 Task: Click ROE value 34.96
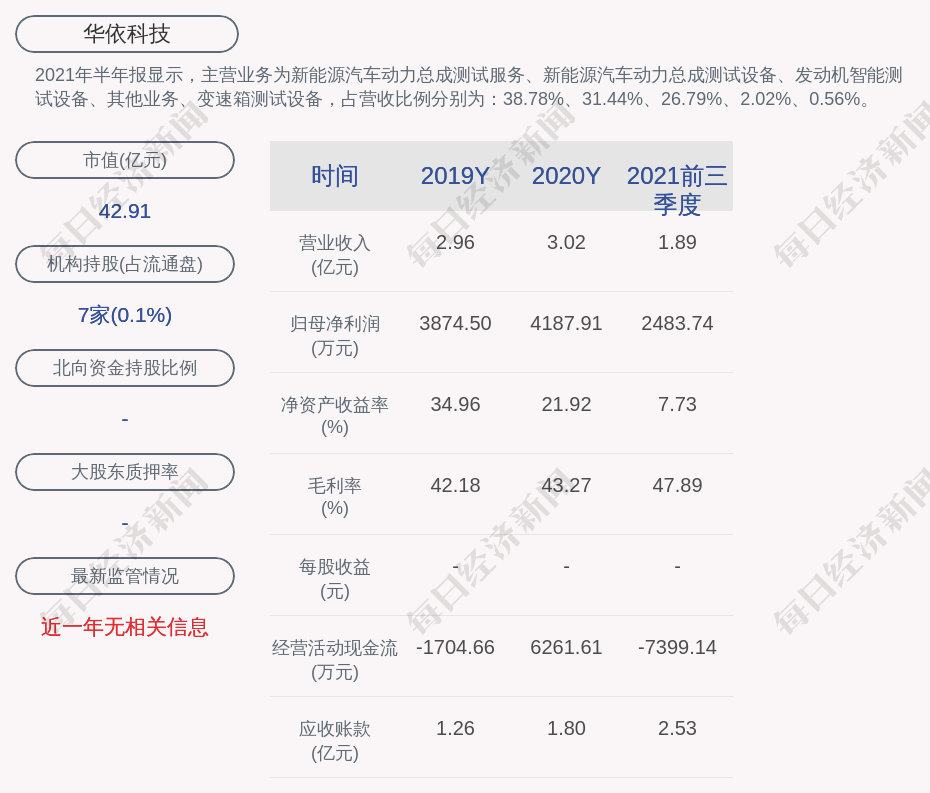455,405
